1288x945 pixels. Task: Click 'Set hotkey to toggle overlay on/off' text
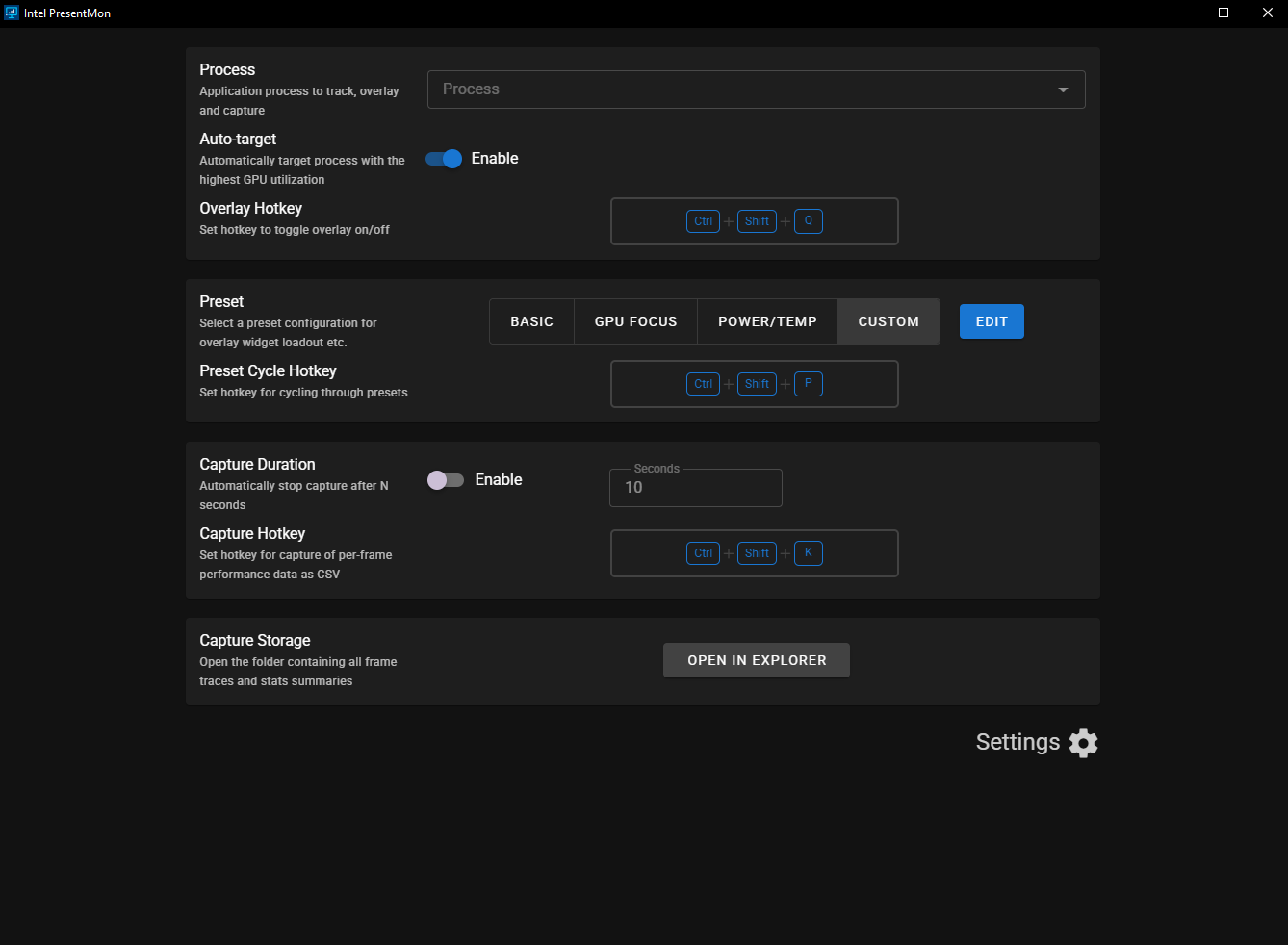point(295,230)
